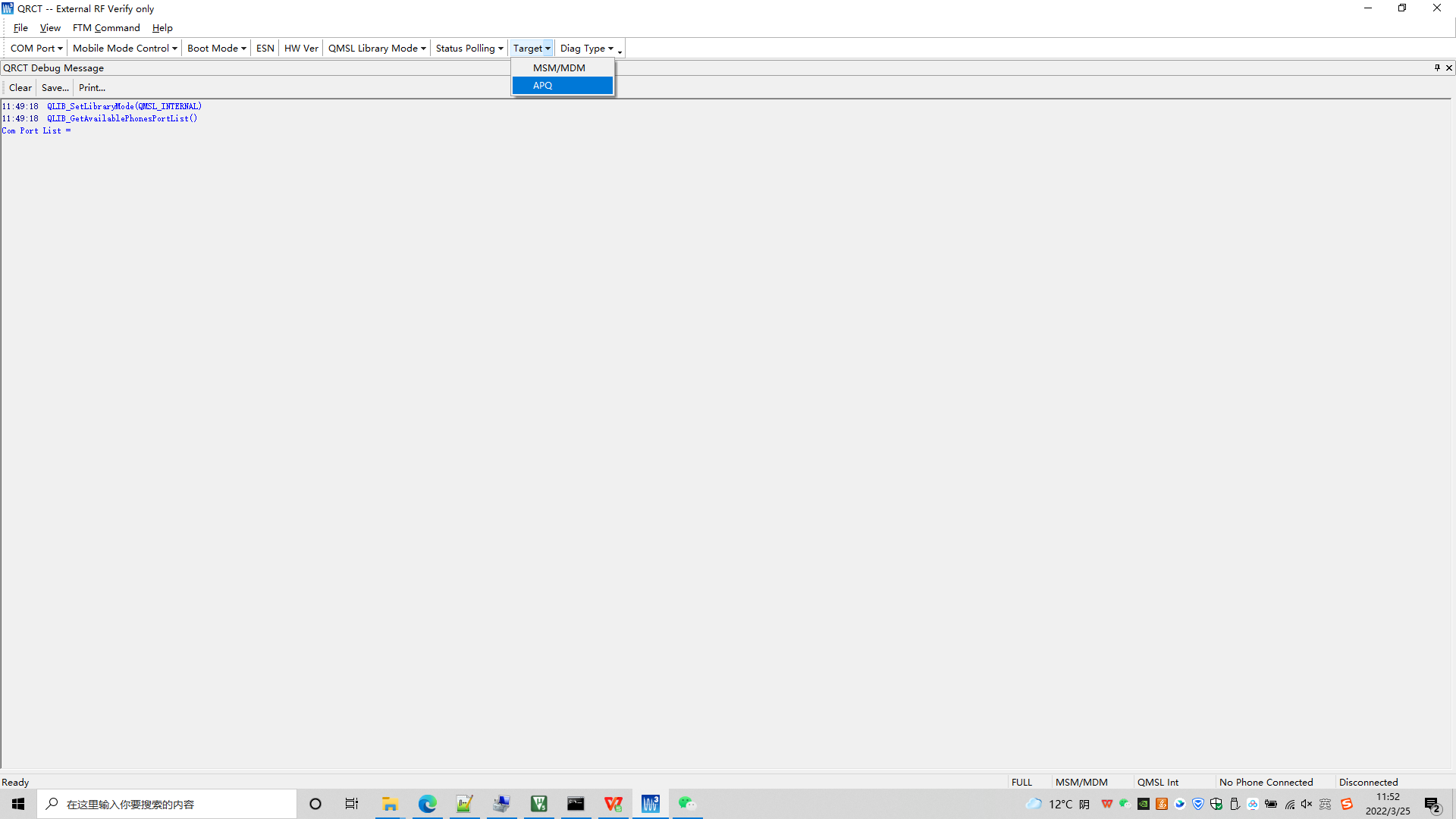The height and width of the screenshot is (819, 1456).
Task: Click QRCT app icon in taskbar
Action: (x=651, y=804)
